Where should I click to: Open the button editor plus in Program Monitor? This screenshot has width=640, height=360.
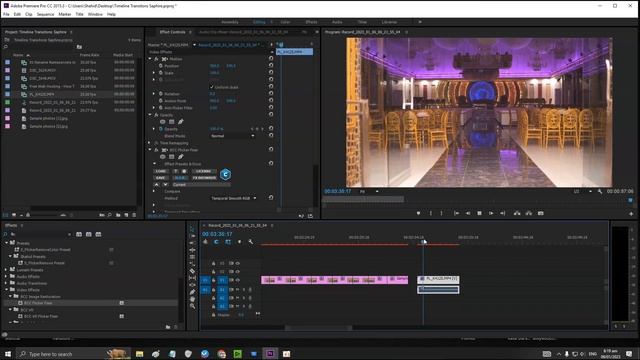point(631,213)
